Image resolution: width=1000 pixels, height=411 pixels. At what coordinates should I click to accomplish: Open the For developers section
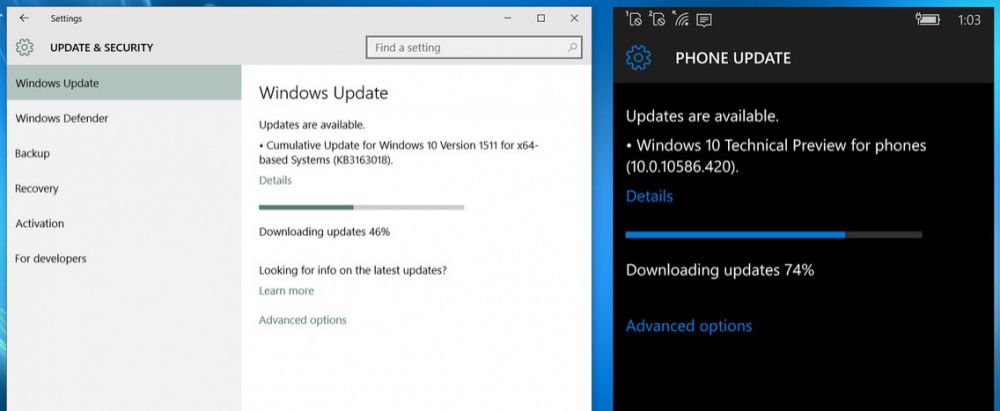pyautogui.click(x=124, y=258)
